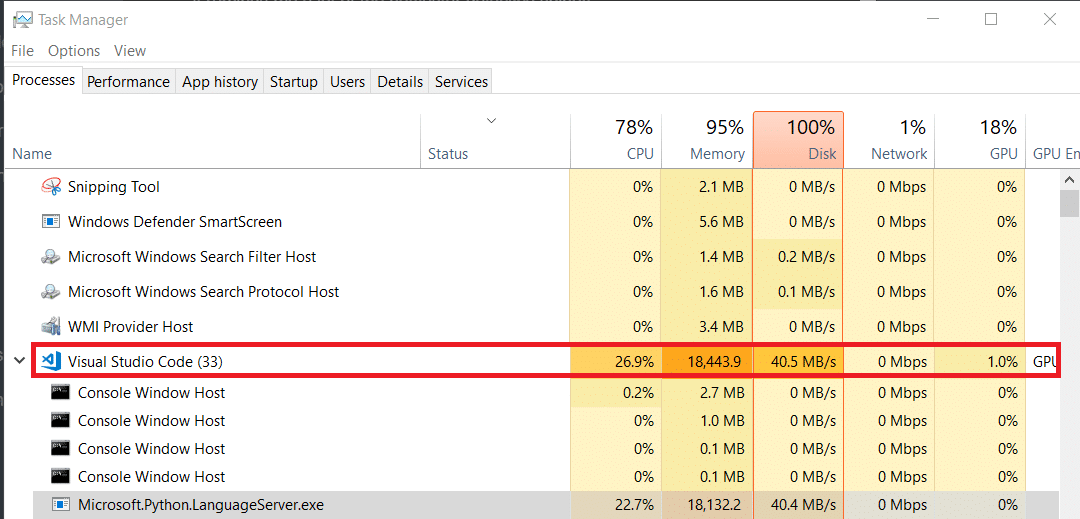Switch to the Services tab
Image resolution: width=1080 pixels, height=519 pixels.
[x=461, y=82]
